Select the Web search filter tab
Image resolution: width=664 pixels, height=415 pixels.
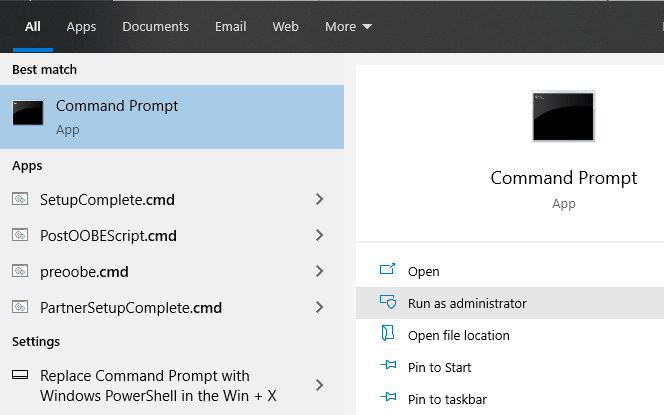[285, 27]
